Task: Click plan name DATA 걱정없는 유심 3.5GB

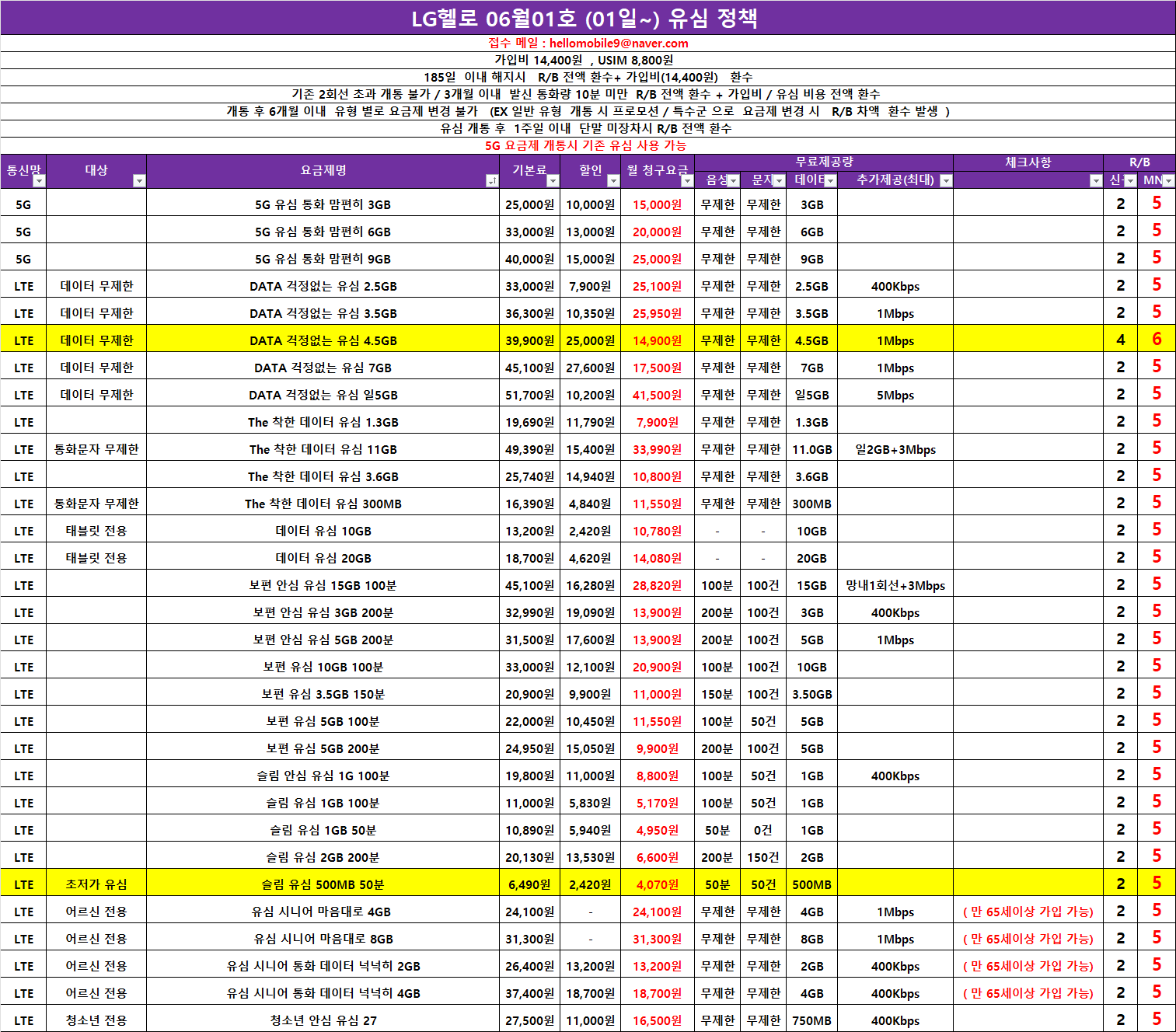Action: click(x=323, y=314)
